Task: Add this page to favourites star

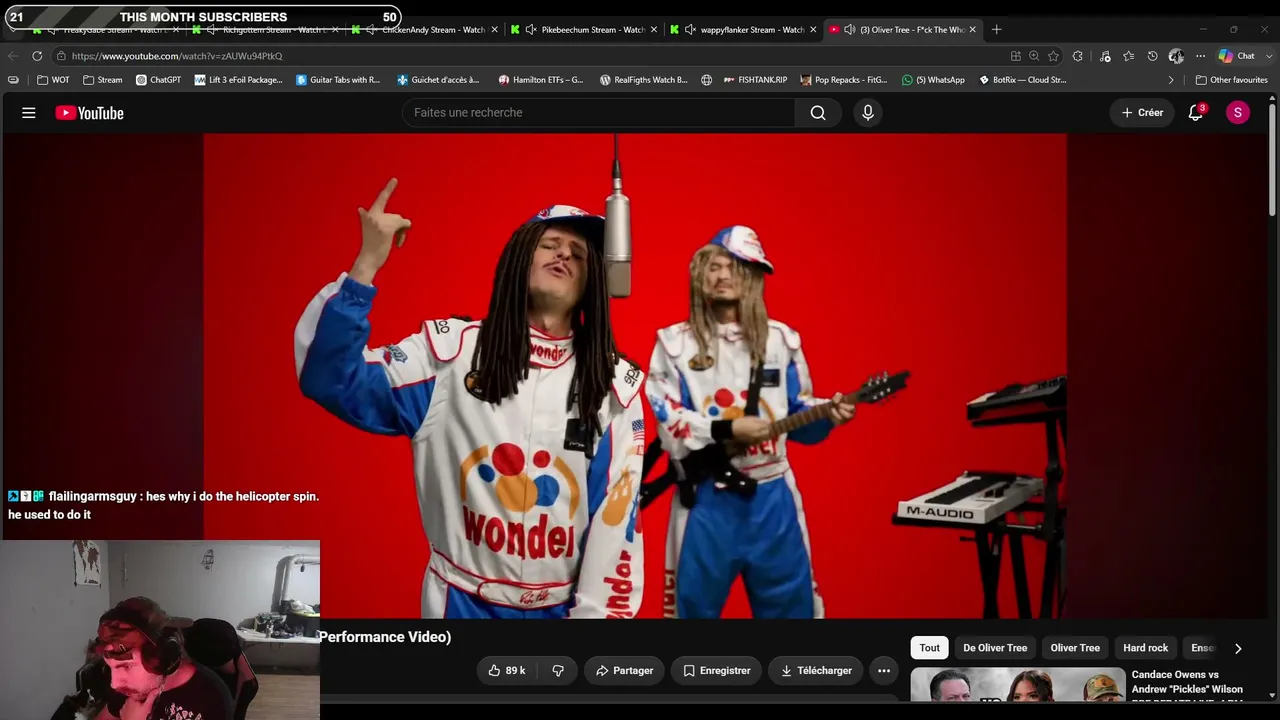Action: point(1053,56)
